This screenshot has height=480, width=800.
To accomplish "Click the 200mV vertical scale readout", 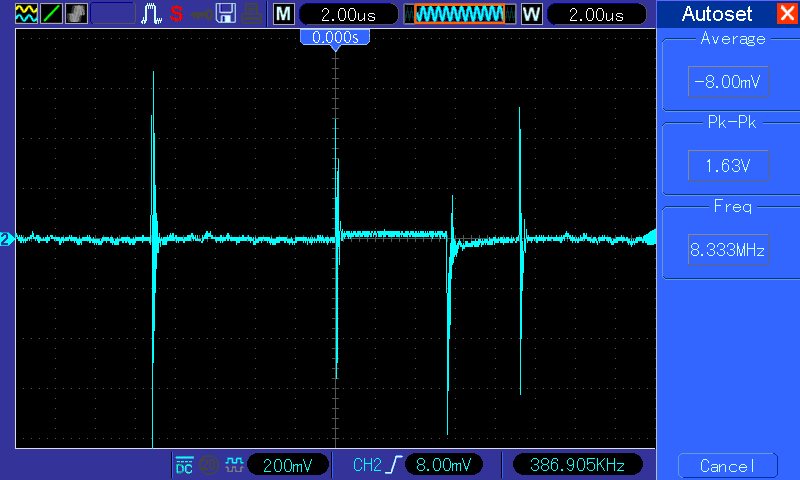I will pos(288,465).
